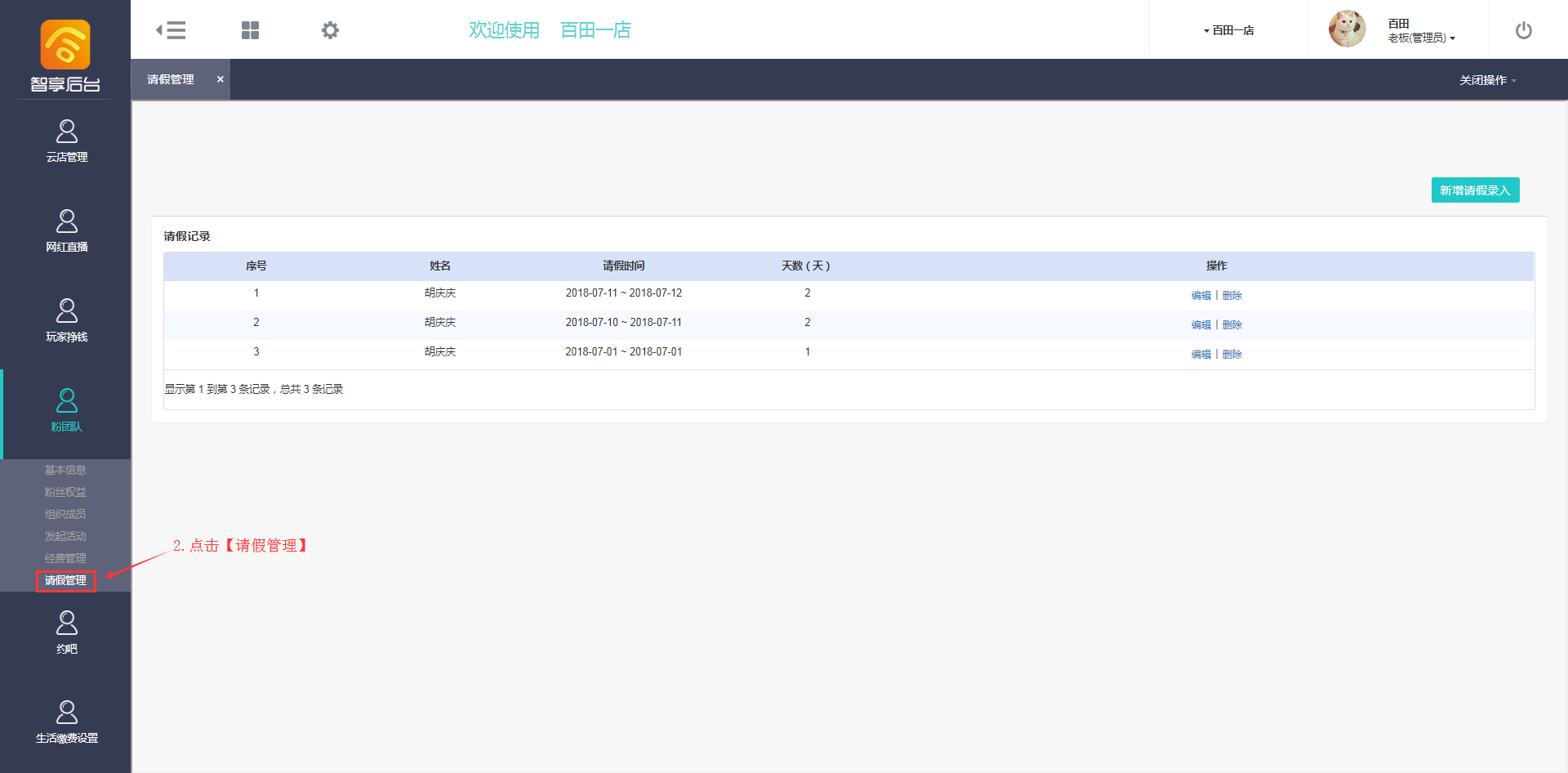This screenshot has width=1568, height=773.
Task: Open 基本信息 submenu item
Action: 65,470
